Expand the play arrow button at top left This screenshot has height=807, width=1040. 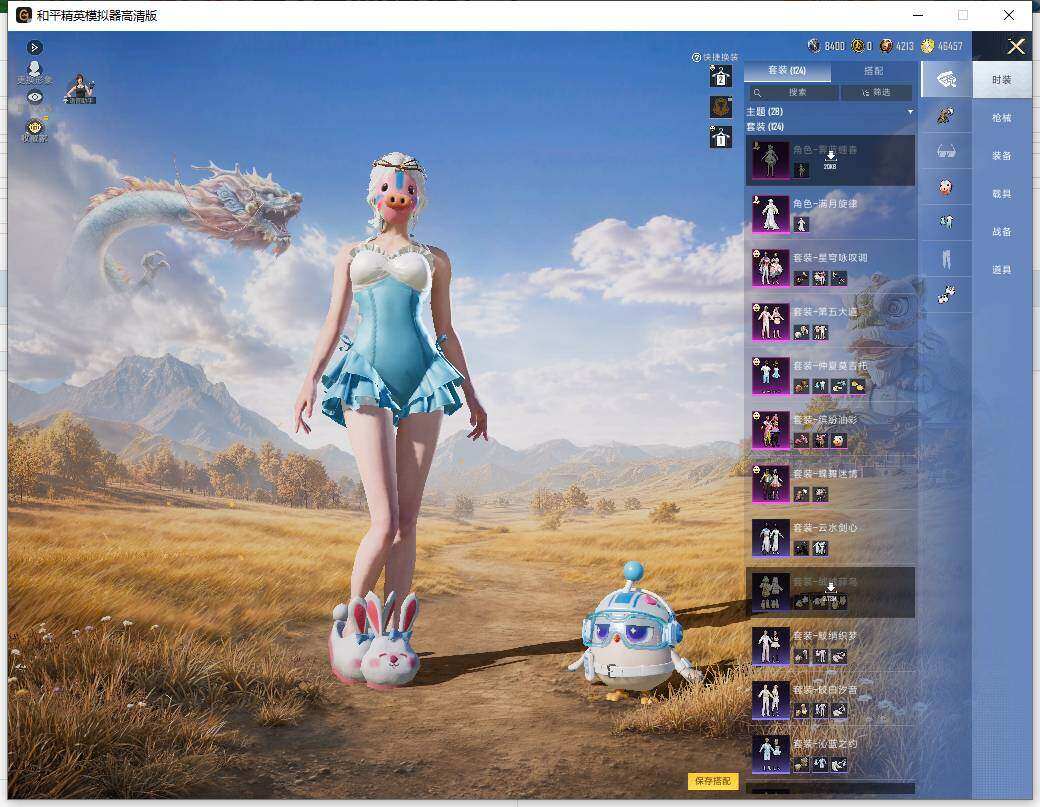pos(34,47)
